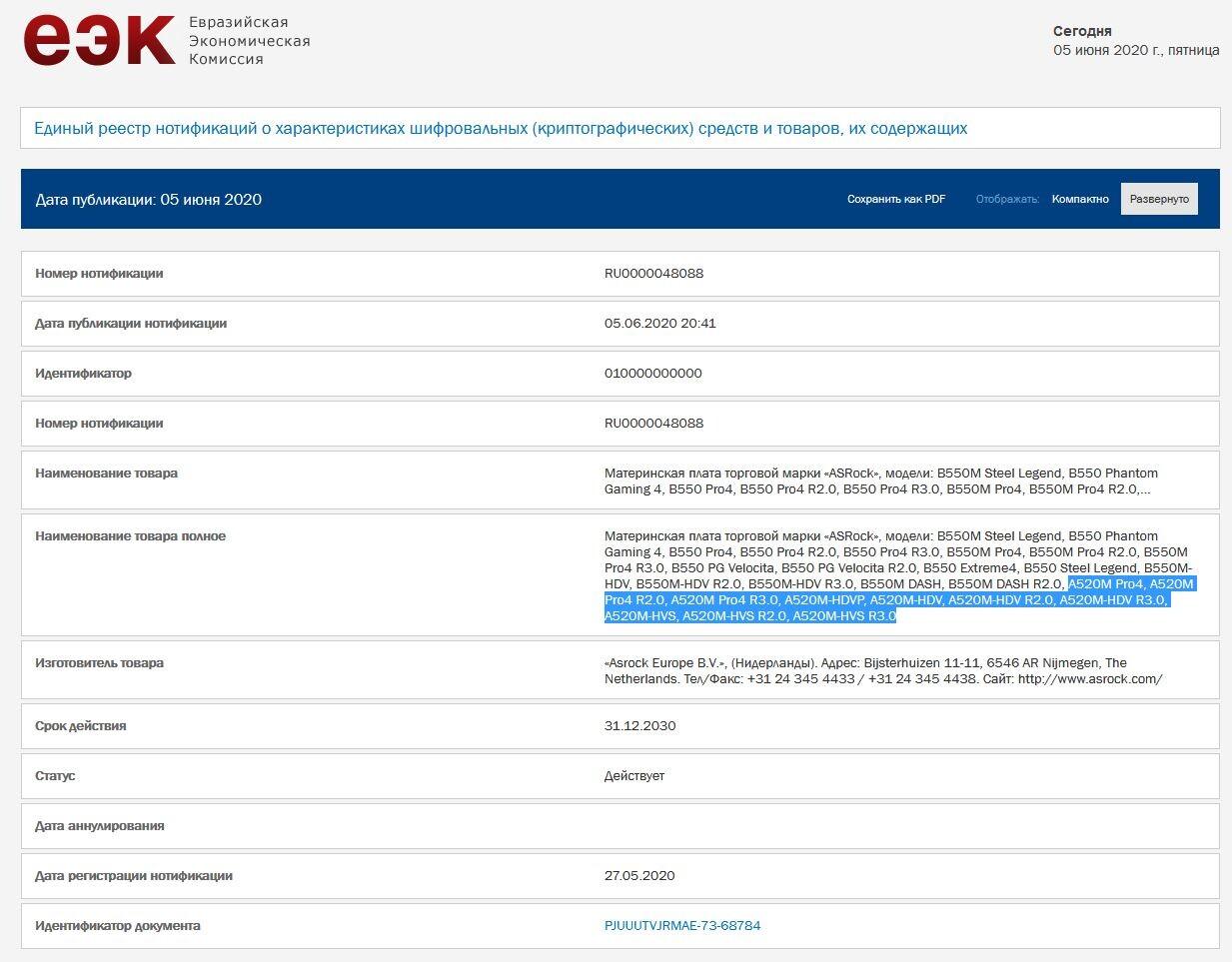1232x962 pixels.
Task: Click the status value 'Действует'
Action: coord(633,775)
